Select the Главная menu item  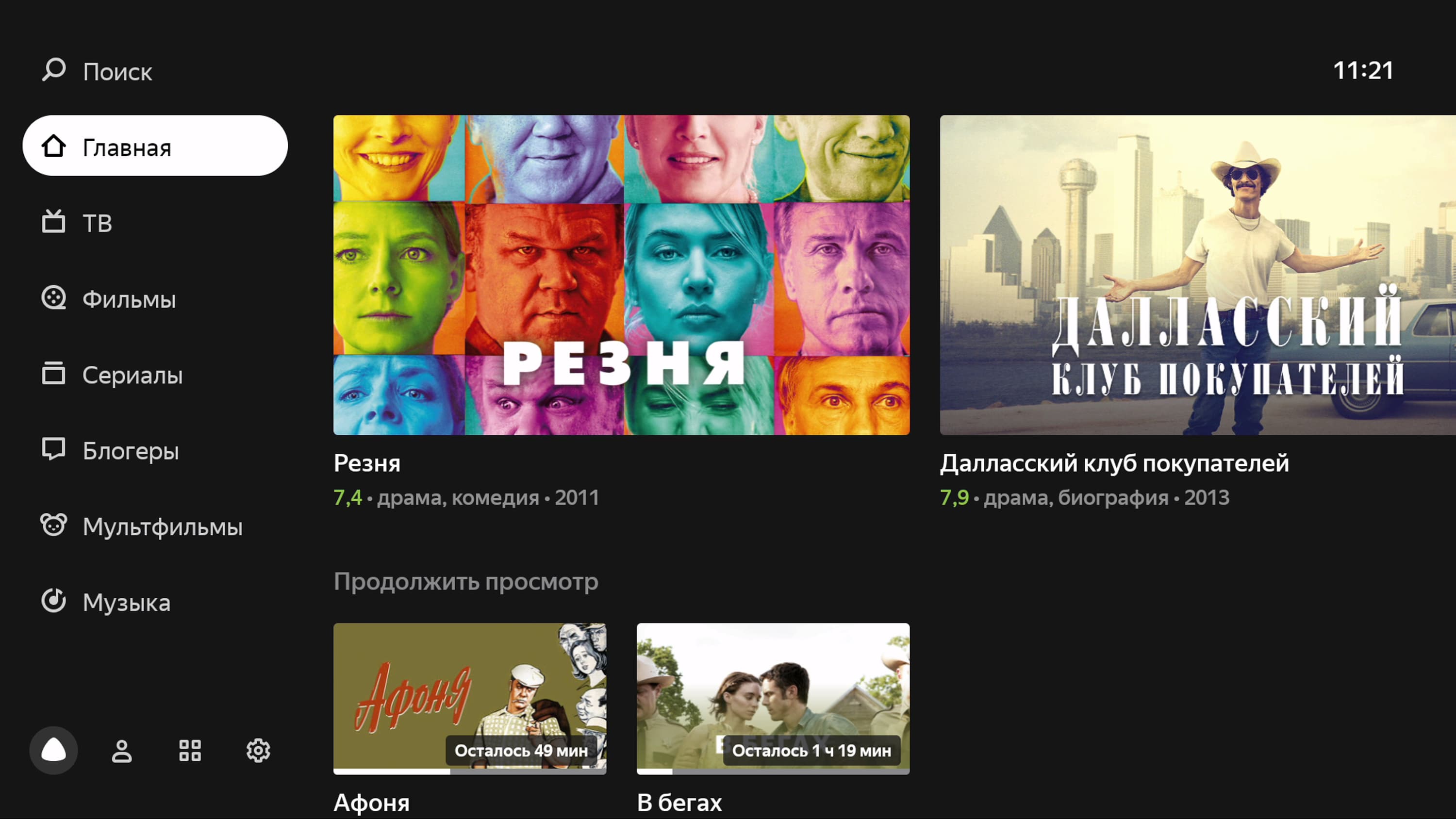[155, 147]
